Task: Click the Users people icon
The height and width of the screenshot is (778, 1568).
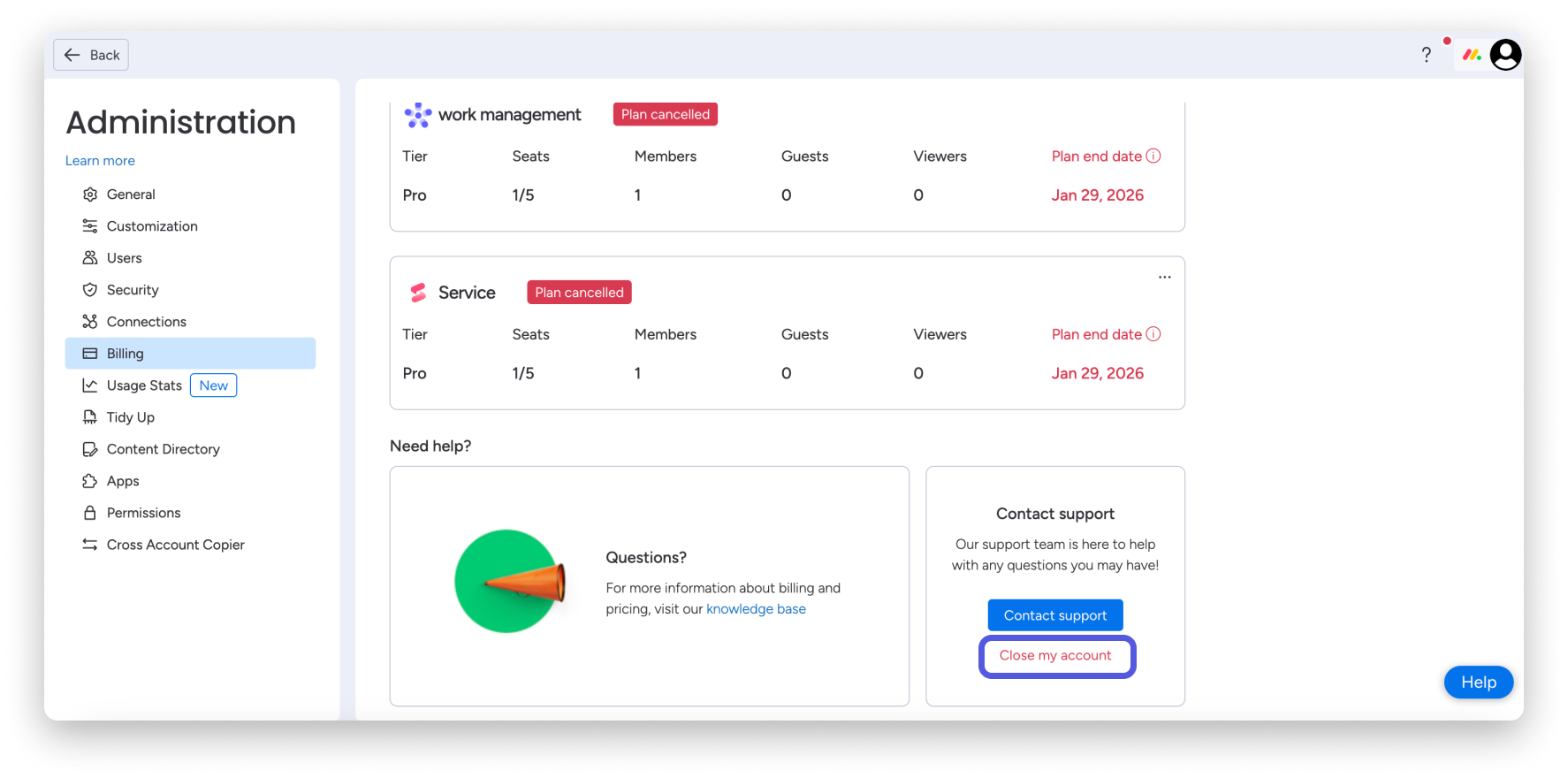Action: point(90,258)
